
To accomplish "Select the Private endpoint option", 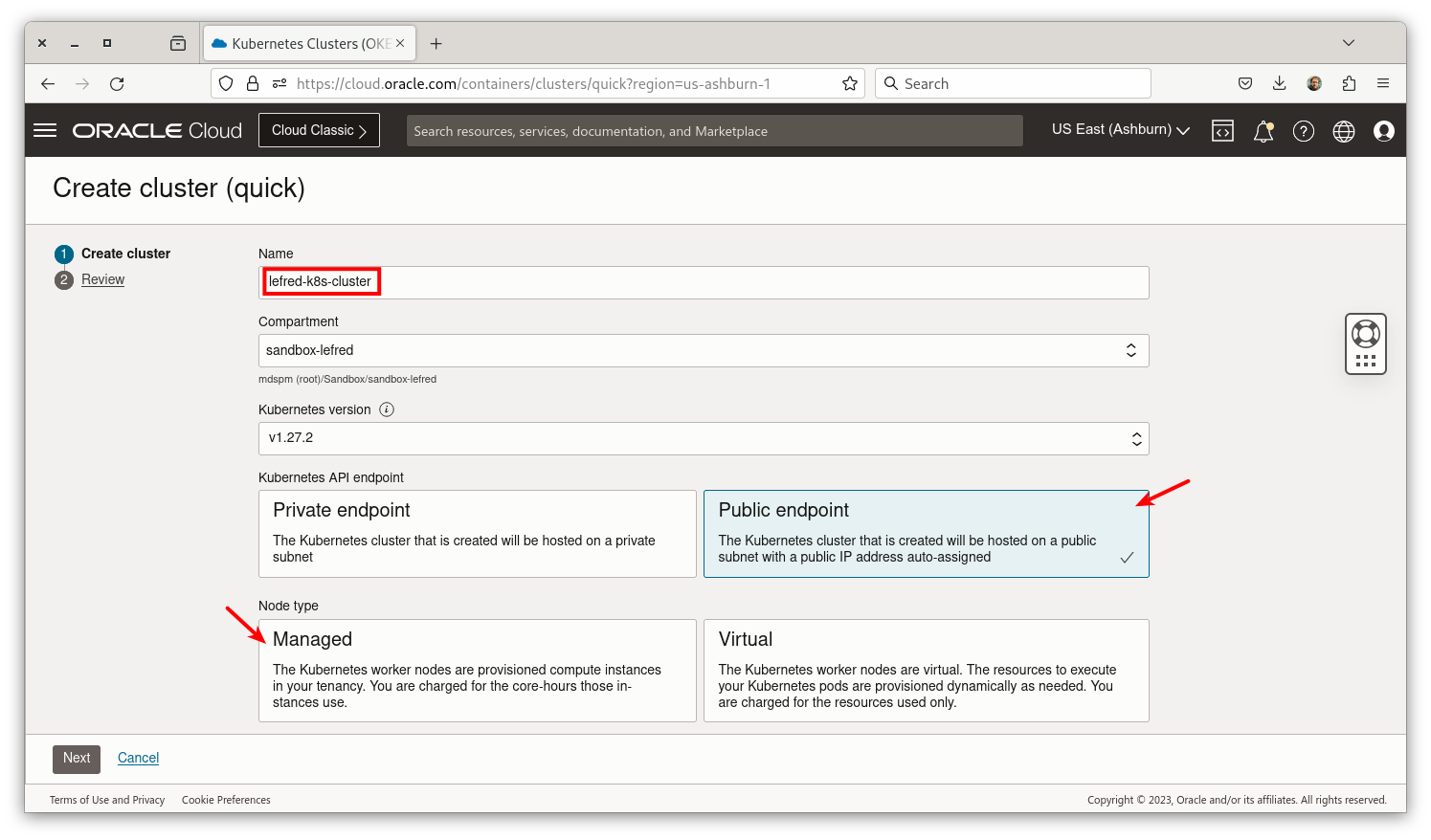I will pos(477,533).
